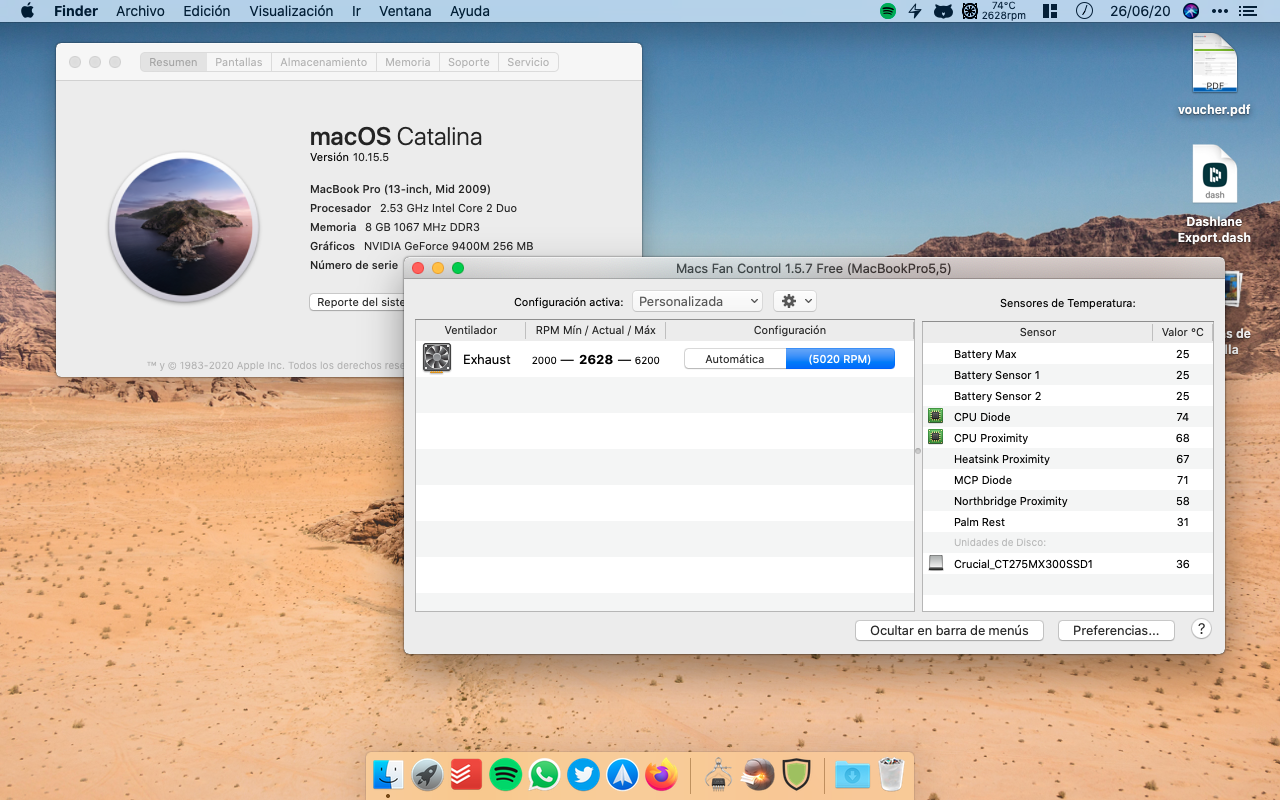This screenshot has height=800, width=1280.
Task: Open the Ayuda menu
Action: pyautogui.click(x=470, y=11)
